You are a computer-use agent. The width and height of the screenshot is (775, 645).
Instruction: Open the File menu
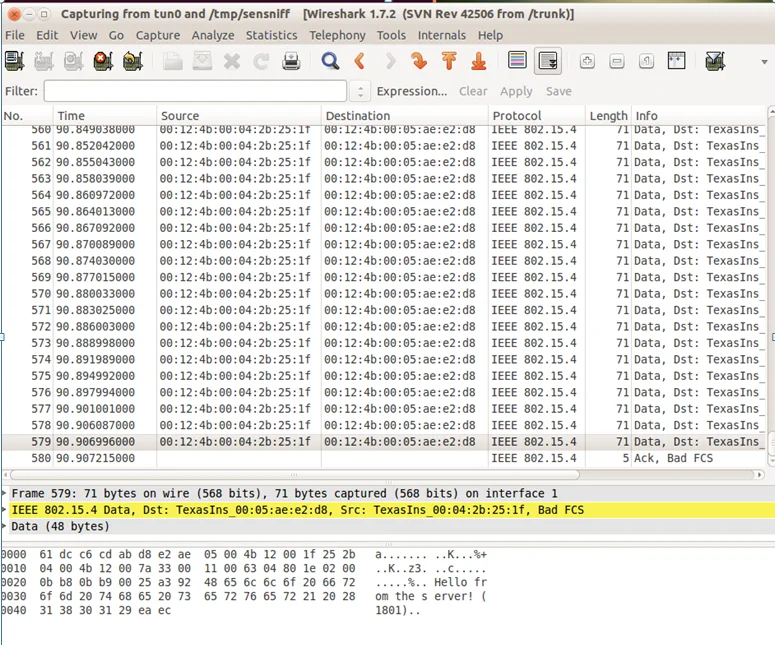click(15, 35)
